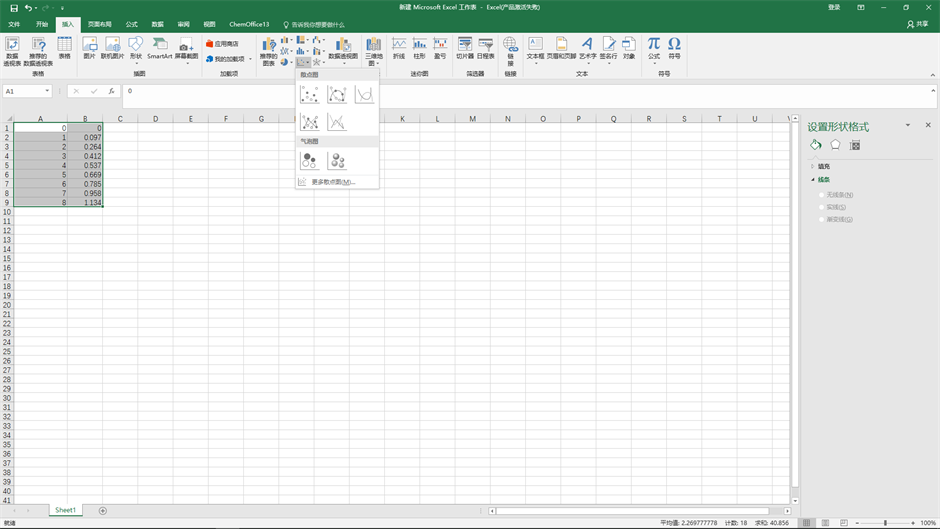Click the 表格 table icon
940x529 pixels.
click(x=64, y=47)
